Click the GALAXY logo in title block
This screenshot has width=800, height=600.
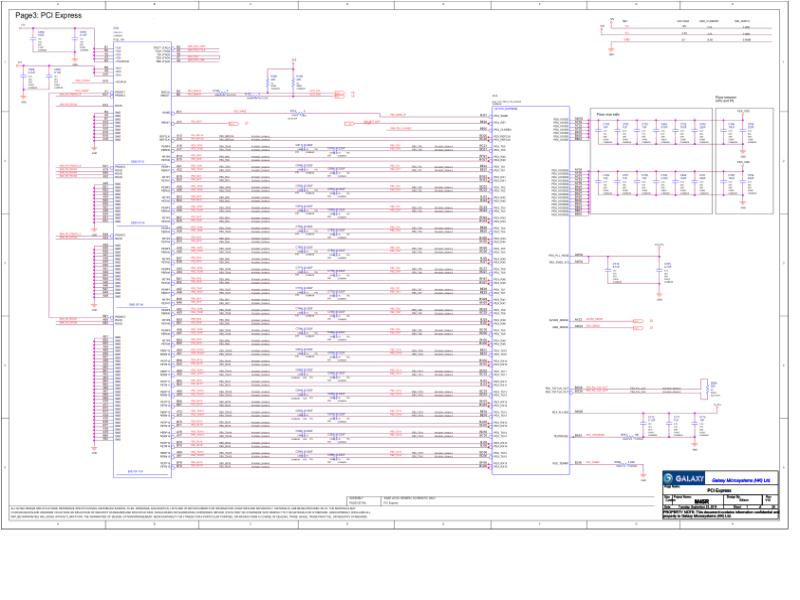tap(684, 479)
